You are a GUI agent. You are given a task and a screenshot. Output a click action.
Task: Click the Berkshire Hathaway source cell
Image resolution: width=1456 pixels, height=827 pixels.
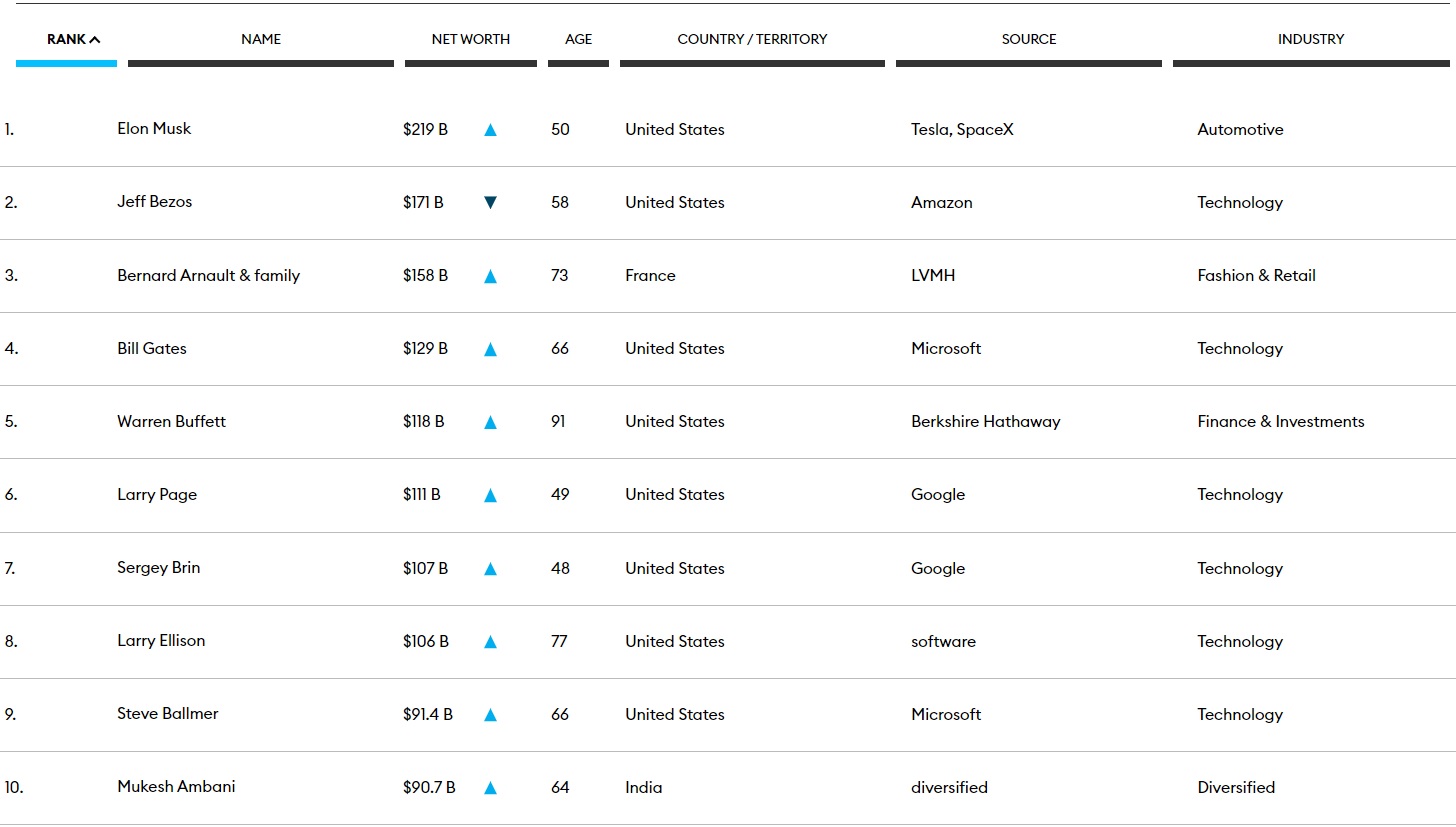[985, 422]
